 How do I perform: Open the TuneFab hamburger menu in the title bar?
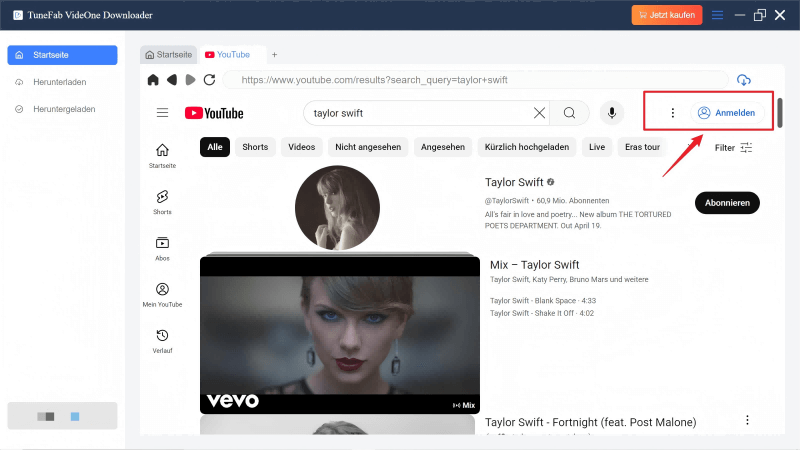717,15
